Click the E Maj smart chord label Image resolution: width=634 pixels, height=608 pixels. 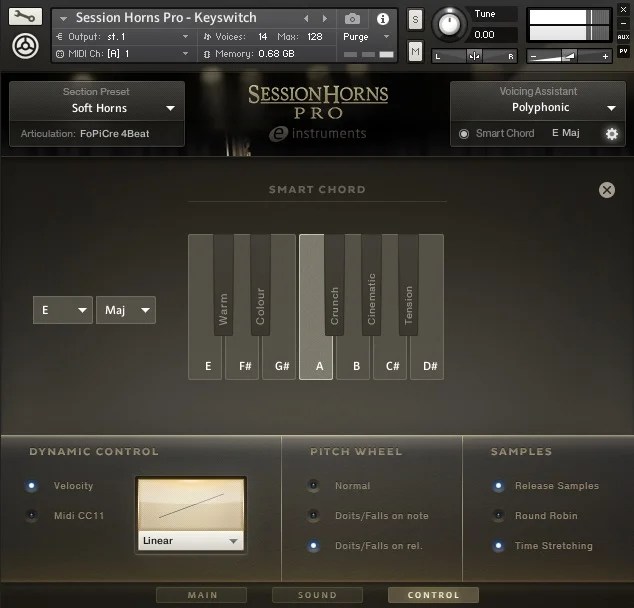coord(566,133)
